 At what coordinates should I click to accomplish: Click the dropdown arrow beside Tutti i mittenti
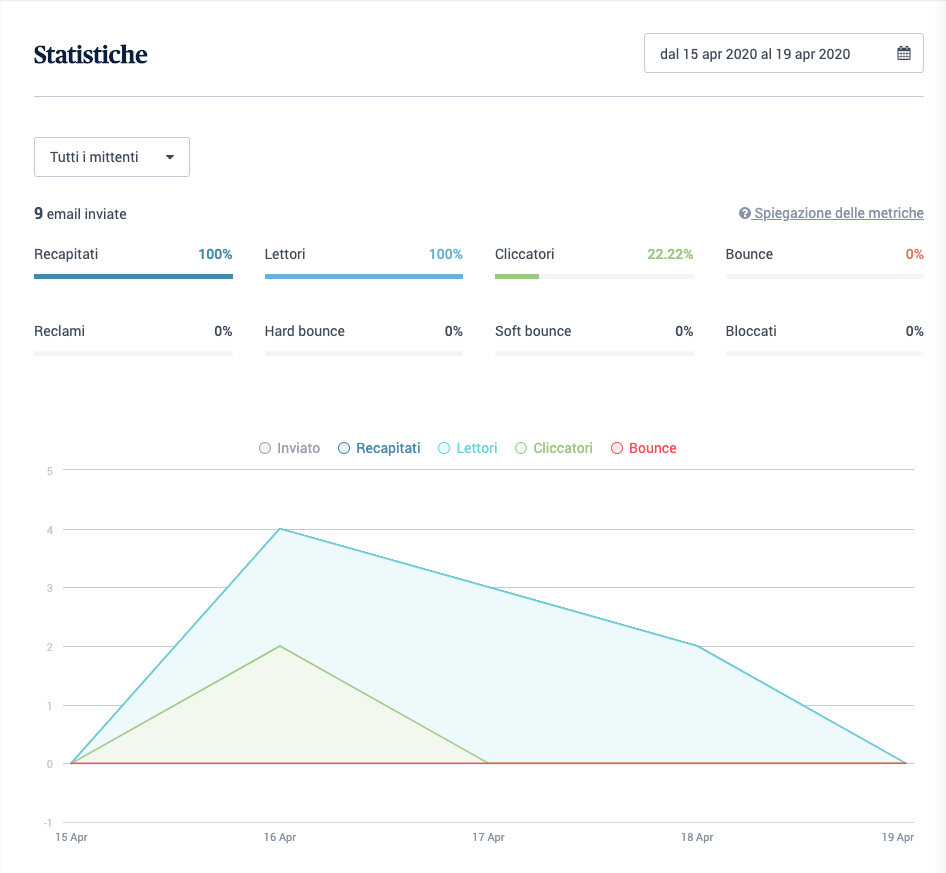point(170,157)
